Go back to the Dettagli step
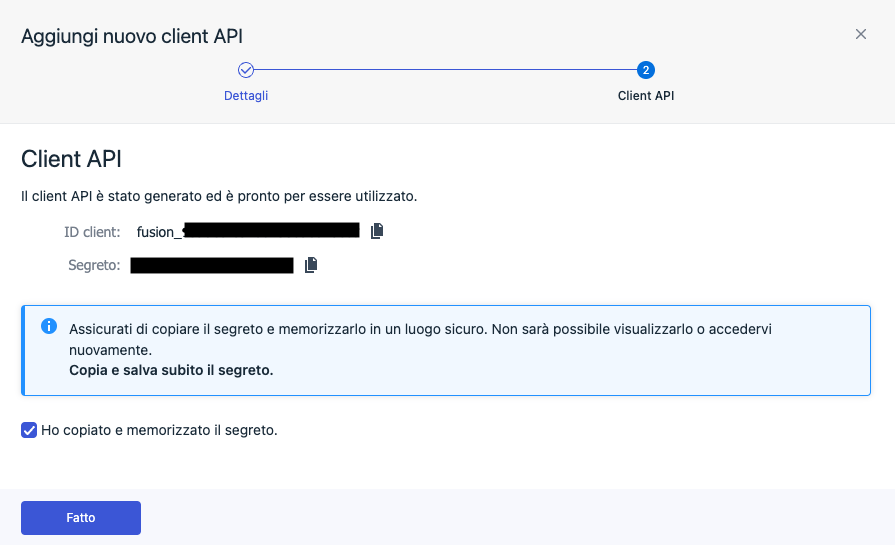The height and width of the screenshot is (545, 895). (246, 96)
